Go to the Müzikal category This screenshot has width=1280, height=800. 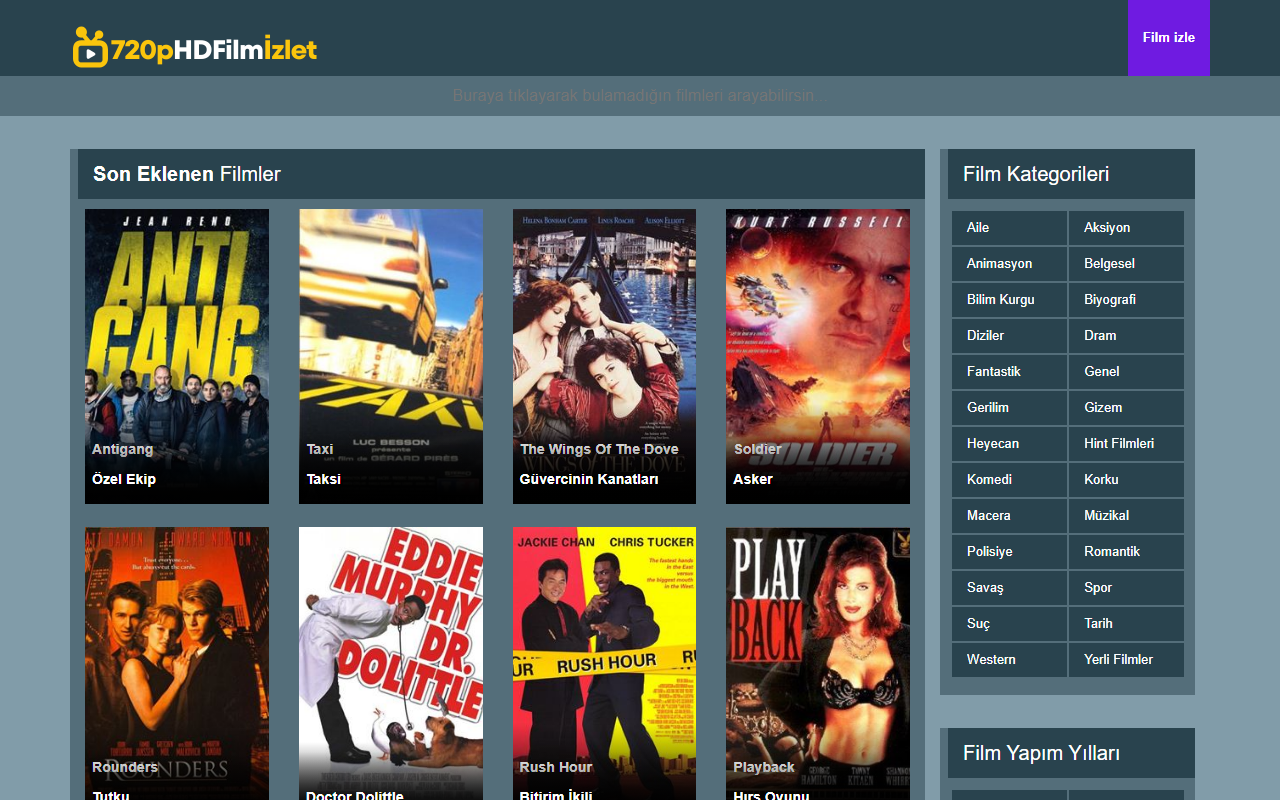pos(1126,516)
